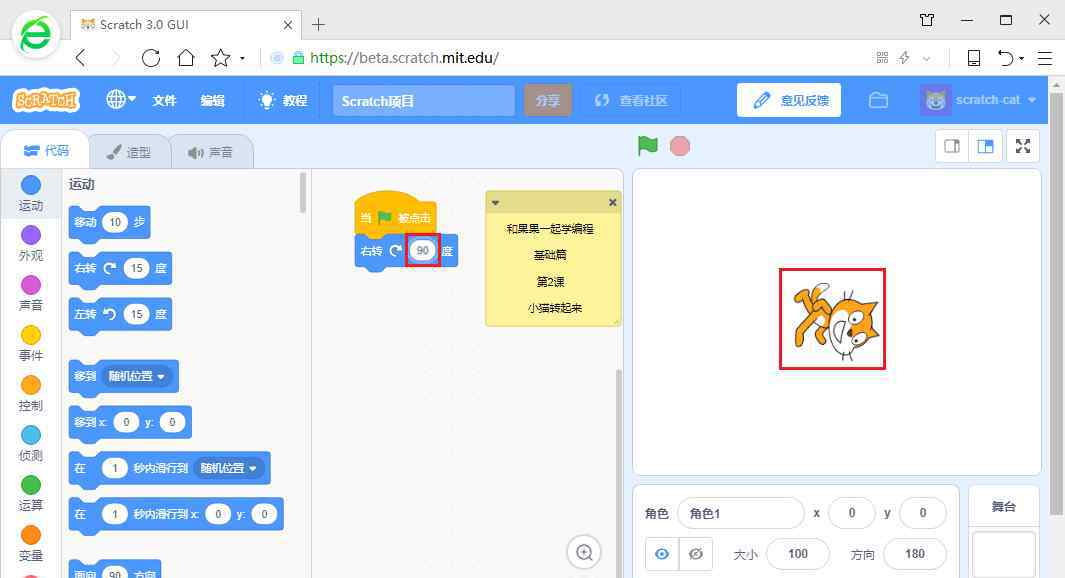Select the 外观 block category
Viewport: 1065px width, 578px height.
(31, 244)
